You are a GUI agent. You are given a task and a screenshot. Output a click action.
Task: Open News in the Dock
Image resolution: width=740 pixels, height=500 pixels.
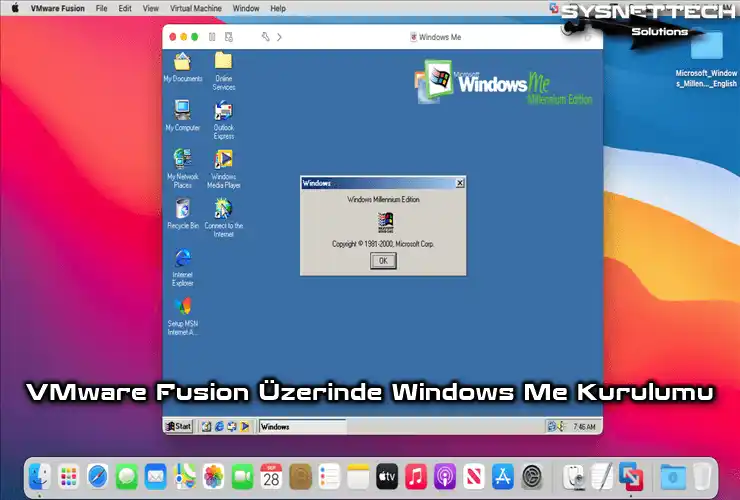[473, 476]
